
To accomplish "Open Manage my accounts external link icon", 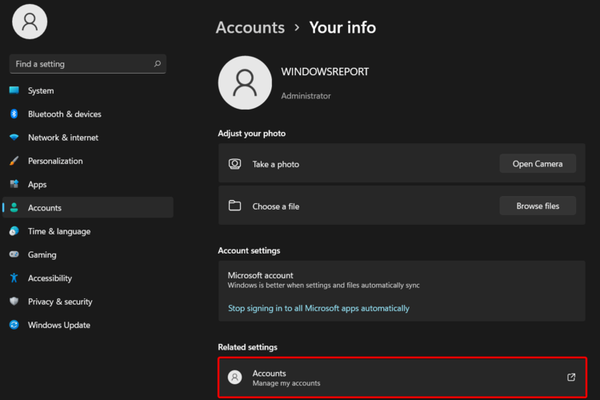I will (571, 377).
